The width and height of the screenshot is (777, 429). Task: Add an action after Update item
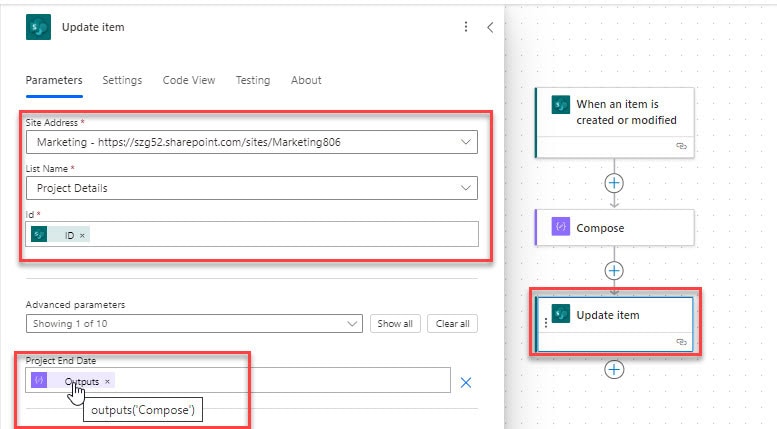click(614, 370)
